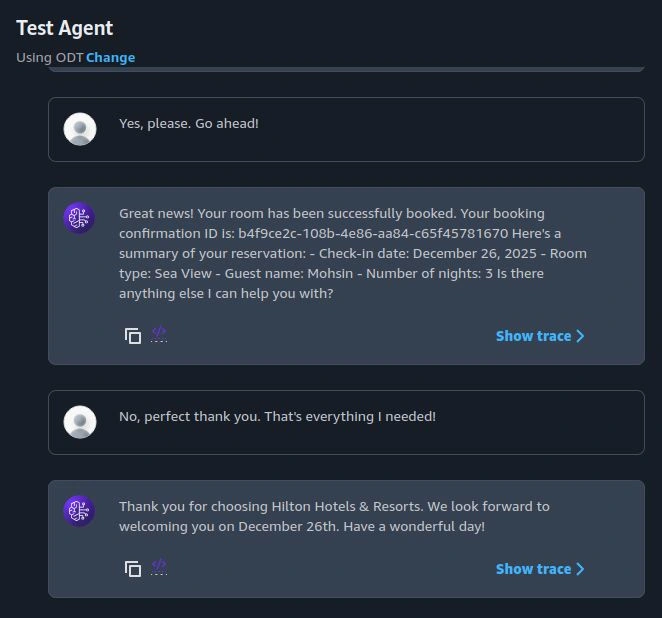The height and width of the screenshot is (618, 662).
Task: Click code icon under Hilton thank-you message
Action: (159, 567)
